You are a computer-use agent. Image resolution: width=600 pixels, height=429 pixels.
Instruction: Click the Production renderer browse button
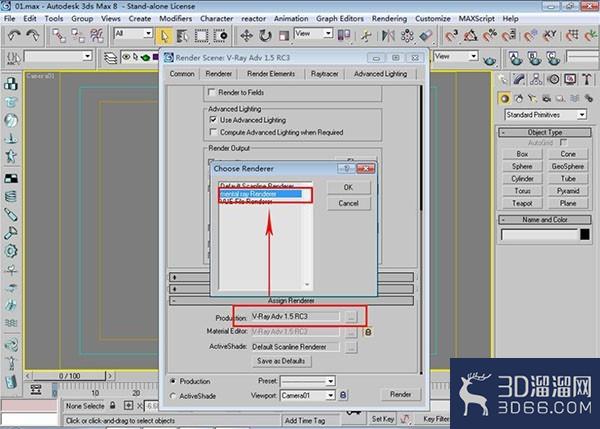tap(351, 317)
